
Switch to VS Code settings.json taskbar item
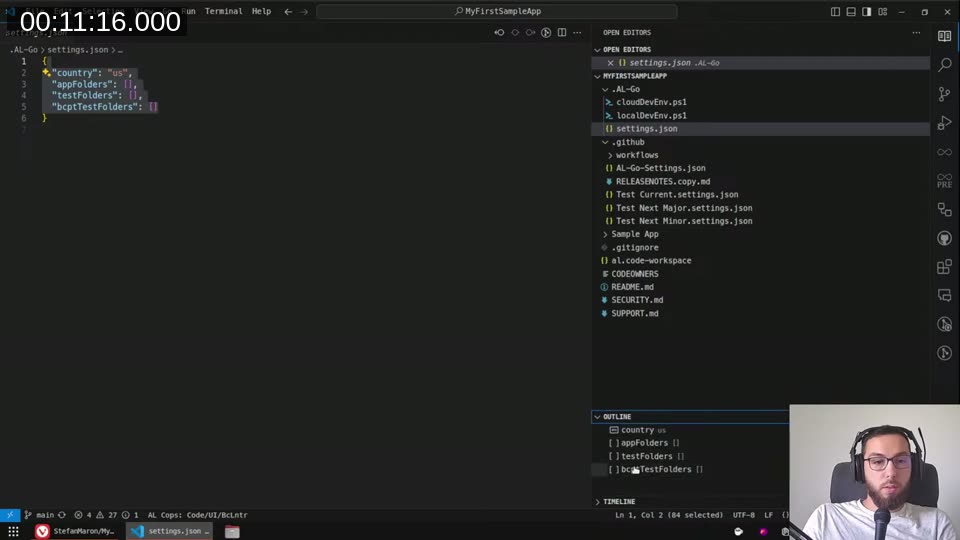(170, 531)
